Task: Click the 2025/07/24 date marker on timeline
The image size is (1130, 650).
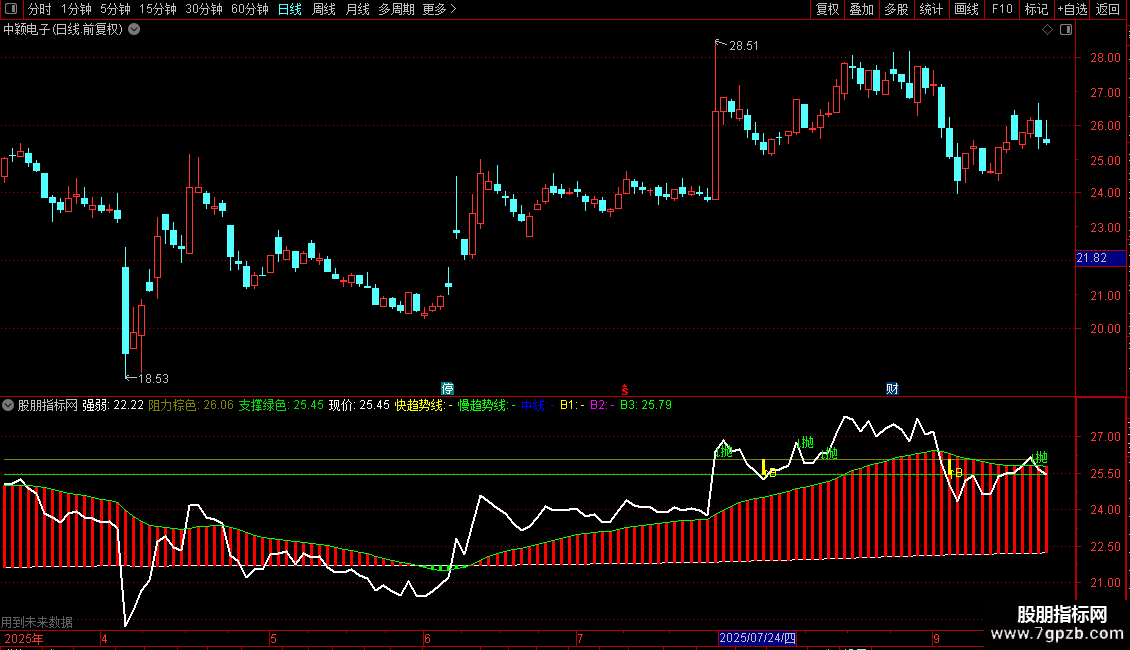Action: (x=757, y=638)
